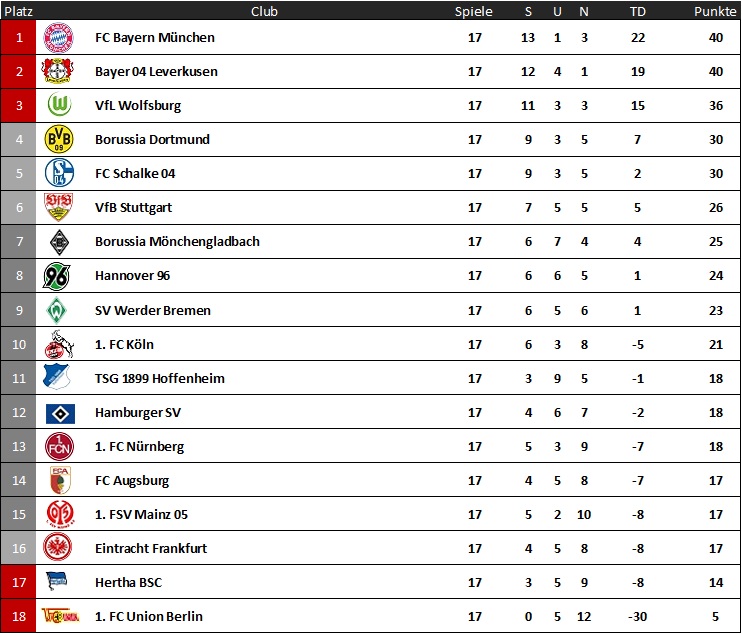The height and width of the screenshot is (634, 742).
Task: Select the VfL Wolfsburg logo
Action: pyautogui.click(x=59, y=106)
